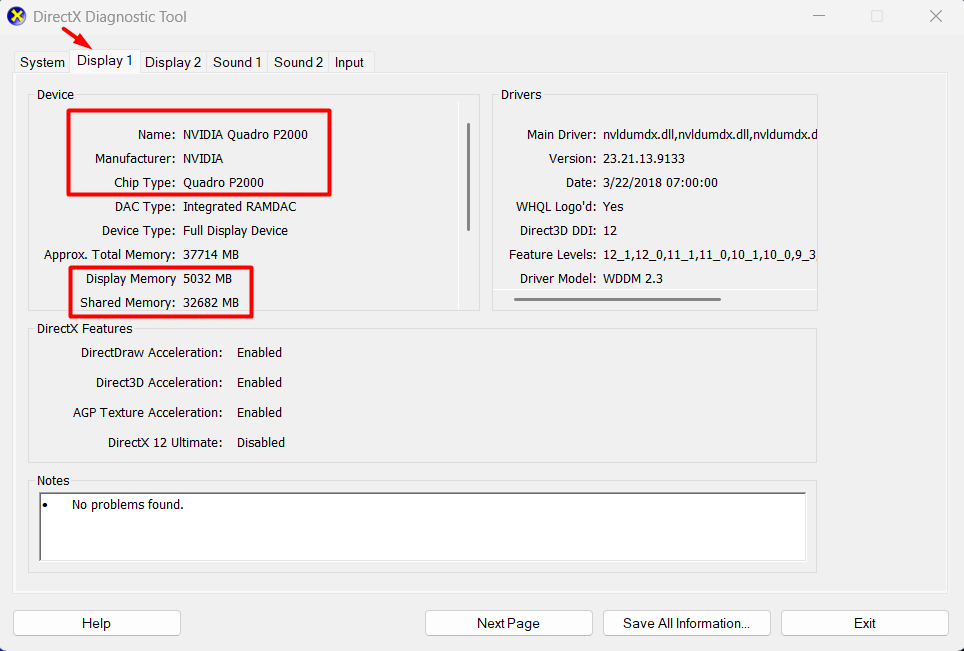Screen dimensions: 964x651
Task: Select the name value NVIDIA Quadro P2000
Action: point(245,135)
